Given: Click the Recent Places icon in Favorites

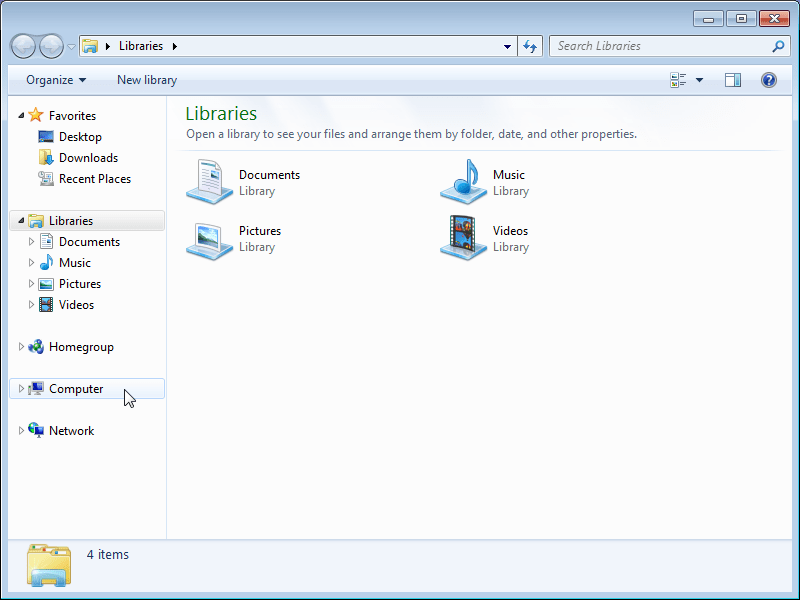Looking at the screenshot, I should 46,179.
